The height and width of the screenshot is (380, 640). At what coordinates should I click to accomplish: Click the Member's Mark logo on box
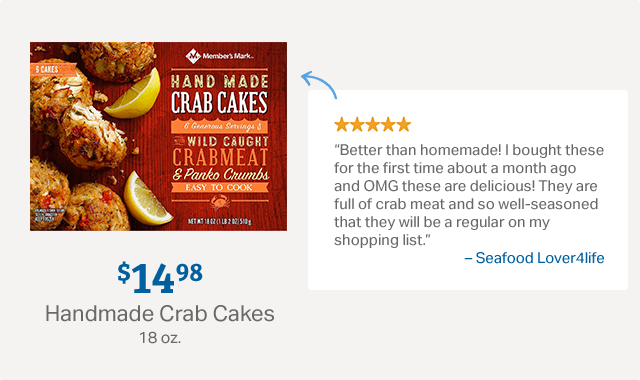(220, 56)
